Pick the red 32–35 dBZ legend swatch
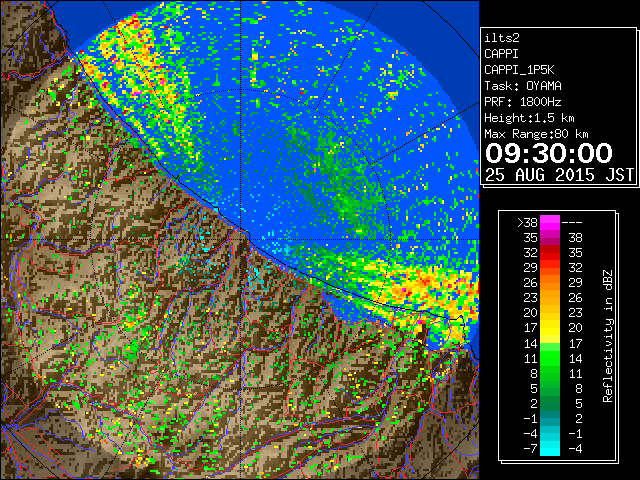The height and width of the screenshot is (480, 640). 550,253
